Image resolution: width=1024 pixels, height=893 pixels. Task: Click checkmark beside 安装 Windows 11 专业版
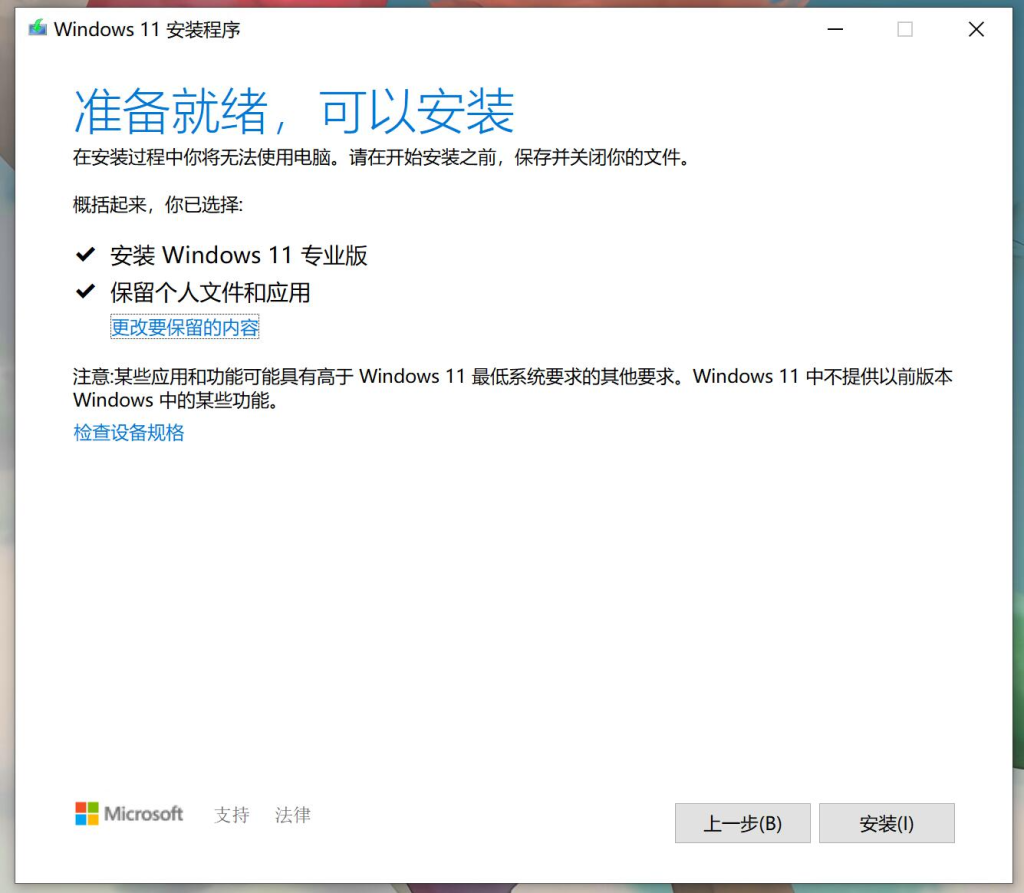(86, 255)
